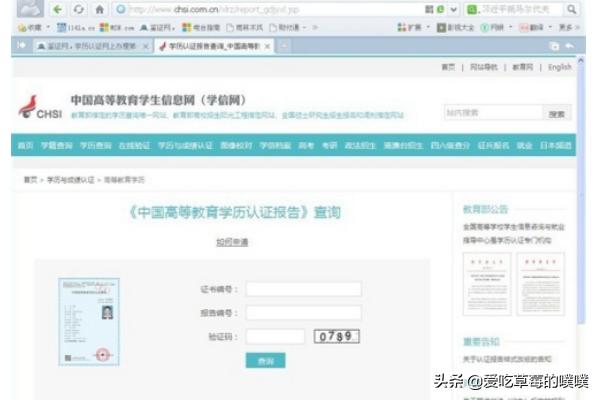Open the sample certificate thumbnail
This screenshot has width=600, height=400.
click(89, 322)
